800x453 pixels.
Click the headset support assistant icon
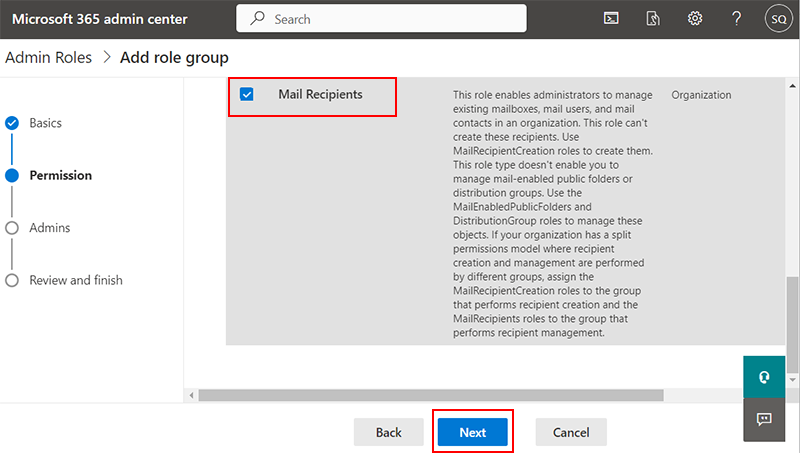[x=764, y=377]
